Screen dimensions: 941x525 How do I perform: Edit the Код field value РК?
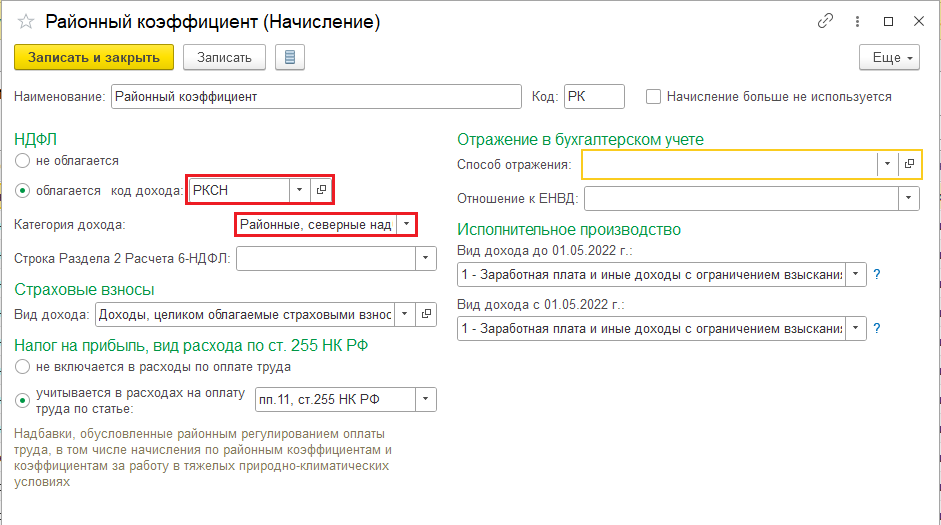coord(594,97)
